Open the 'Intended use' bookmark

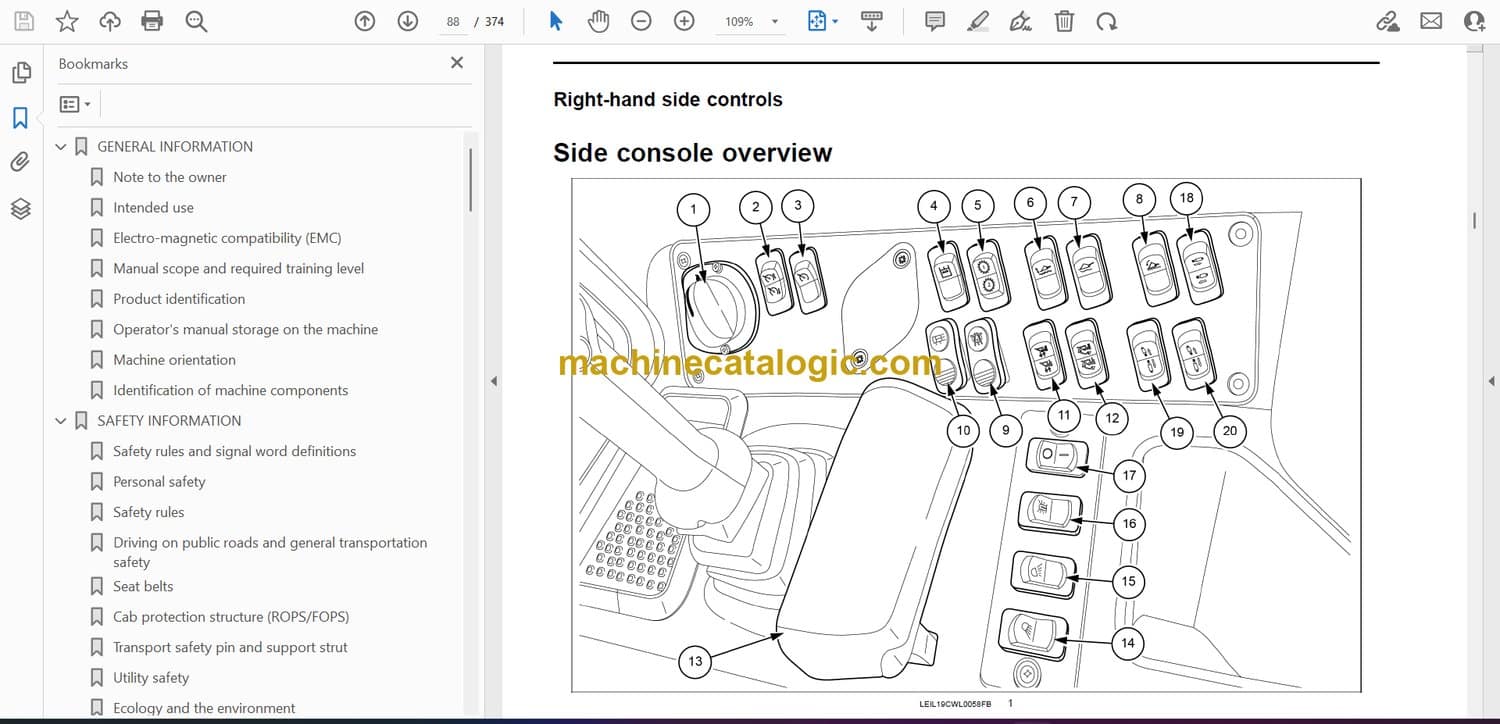pos(153,207)
